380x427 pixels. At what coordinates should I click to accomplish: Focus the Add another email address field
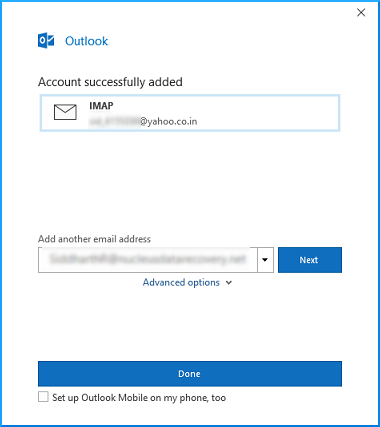coord(148,260)
